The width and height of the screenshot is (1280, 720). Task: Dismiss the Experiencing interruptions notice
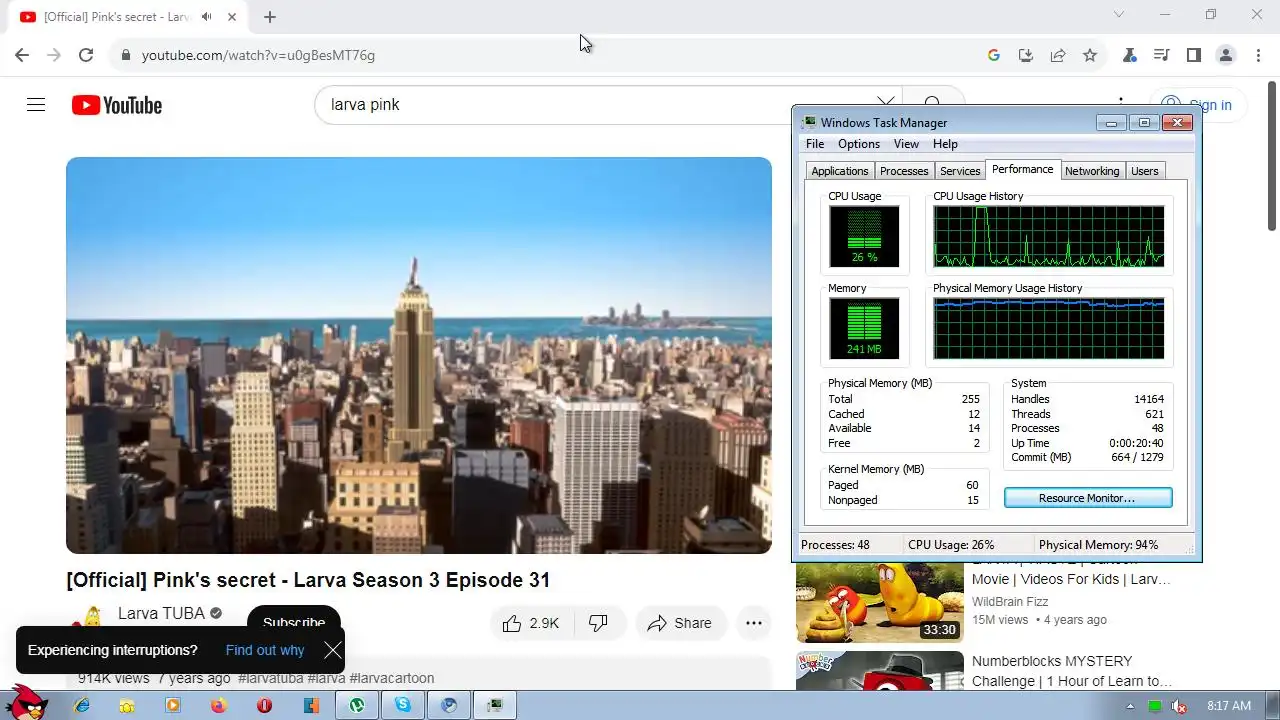tap(333, 650)
